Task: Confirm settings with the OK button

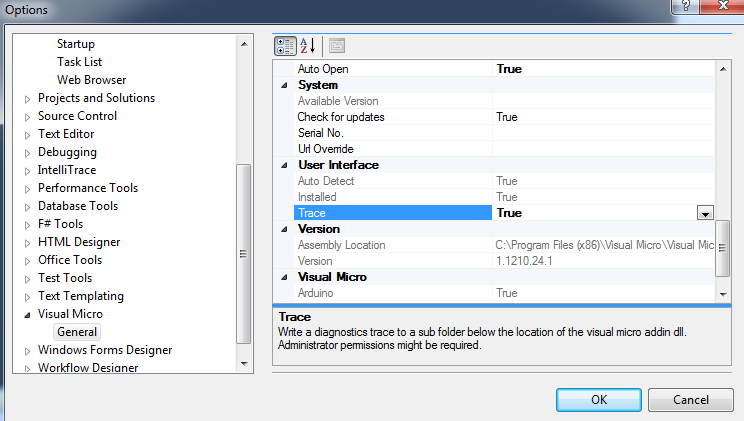Action: pyautogui.click(x=599, y=400)
